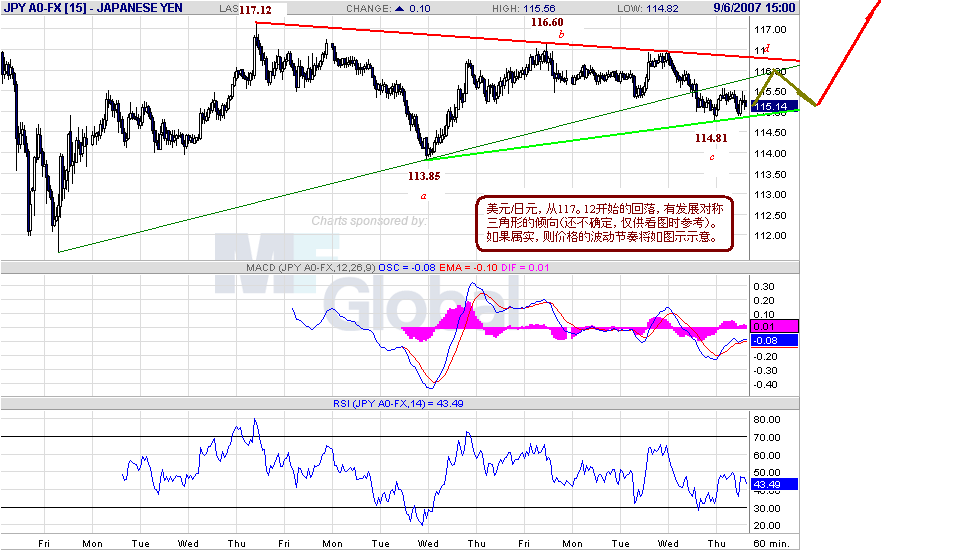The height and width of the screenshot is (550, 957).
Task: Click the blue 115.14 current price tag
Action: pyautogui.click(x=775, y=106)
